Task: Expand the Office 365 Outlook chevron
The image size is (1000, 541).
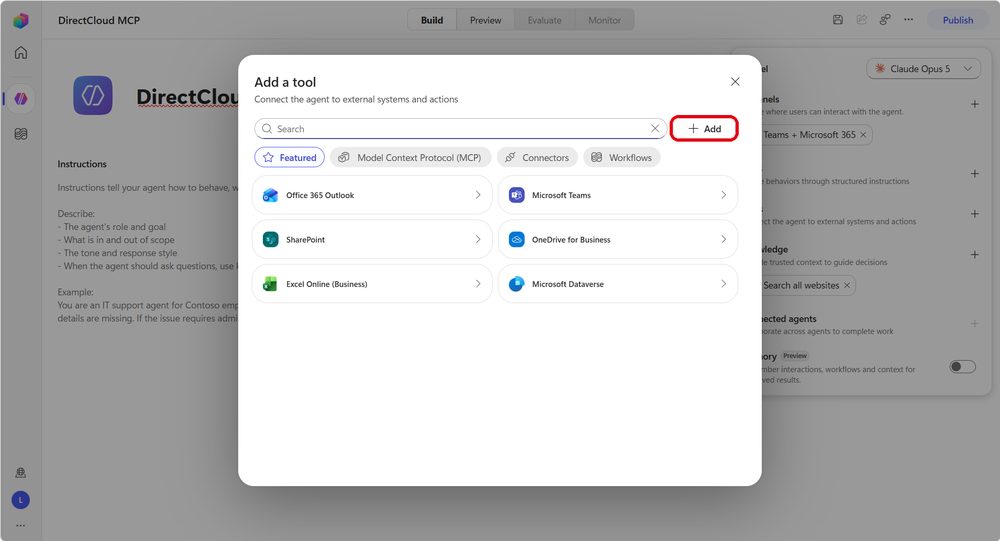Action: 478,195
